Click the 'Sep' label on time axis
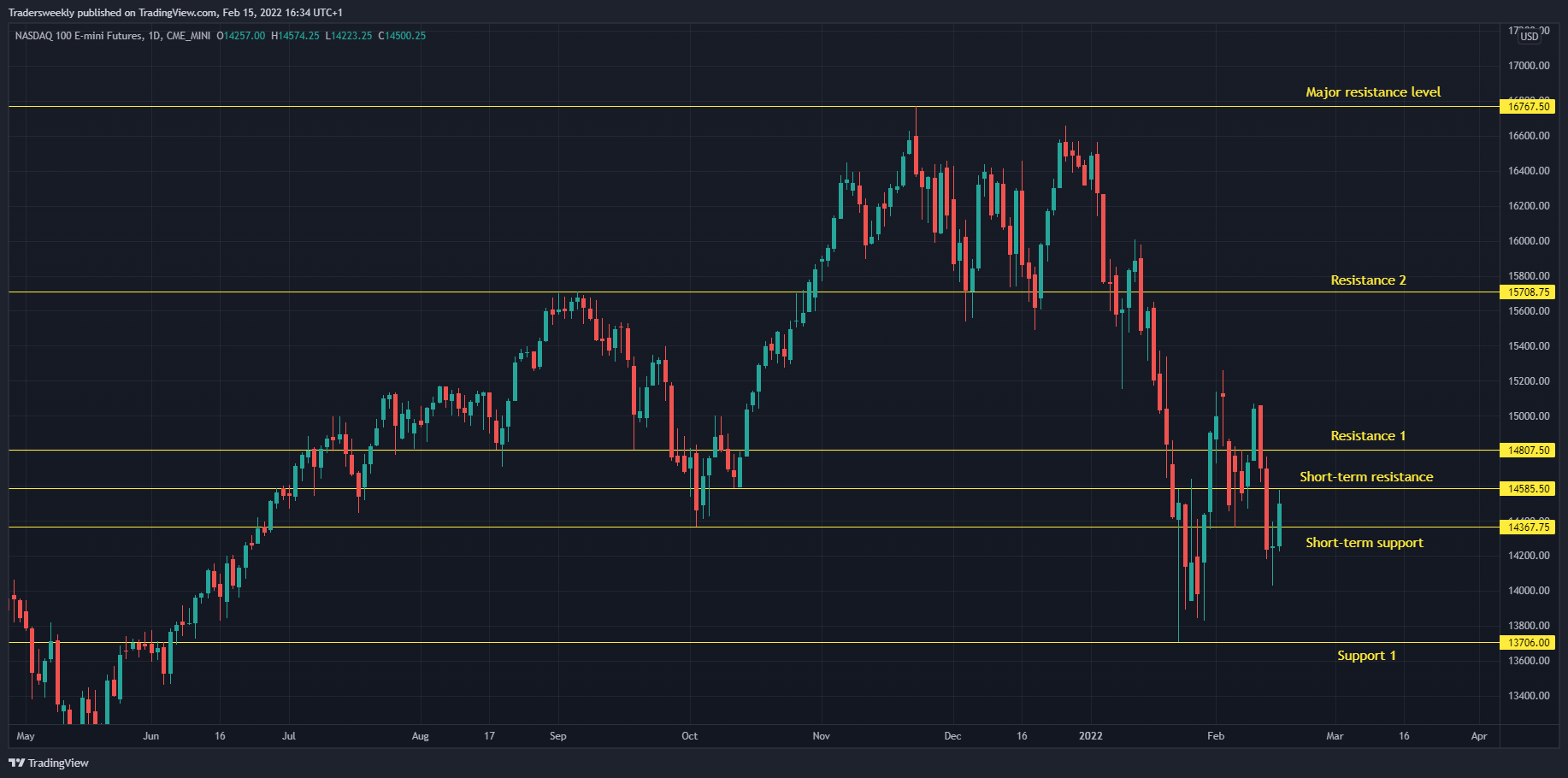1568x778 pixels. tap(558, 736)
